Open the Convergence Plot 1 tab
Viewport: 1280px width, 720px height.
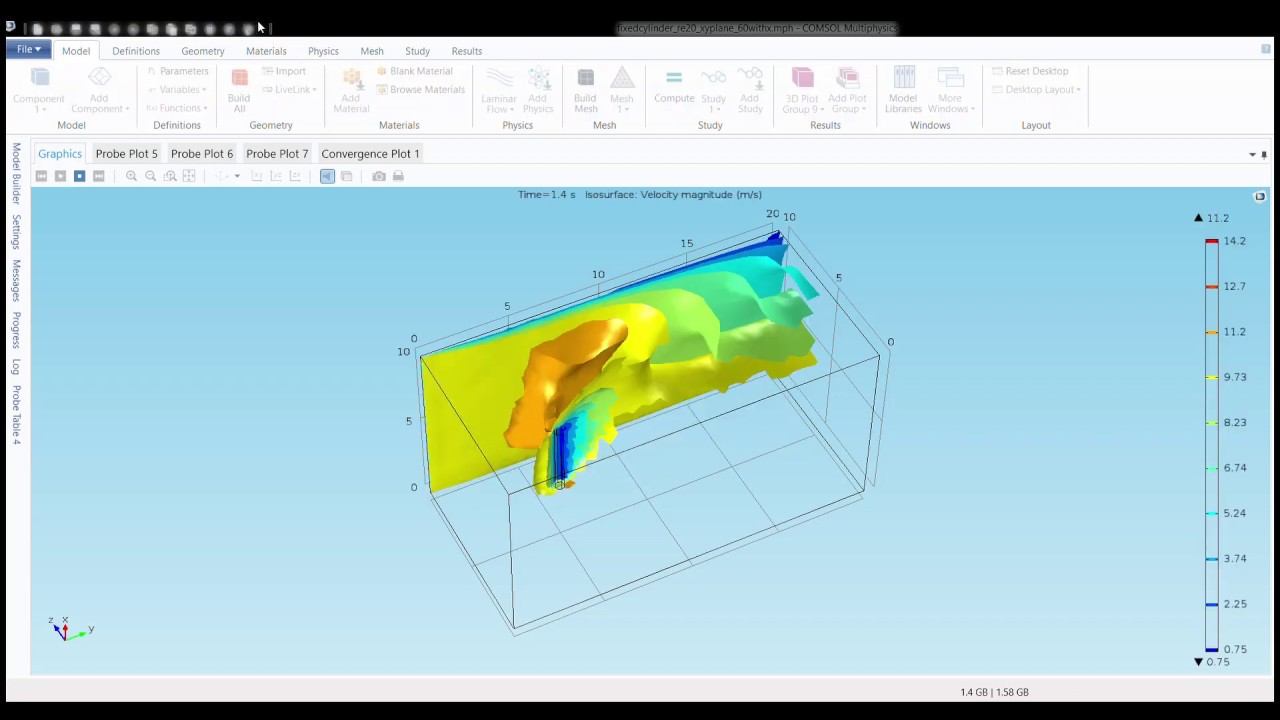pyautogui.click(x=370, y=153)
